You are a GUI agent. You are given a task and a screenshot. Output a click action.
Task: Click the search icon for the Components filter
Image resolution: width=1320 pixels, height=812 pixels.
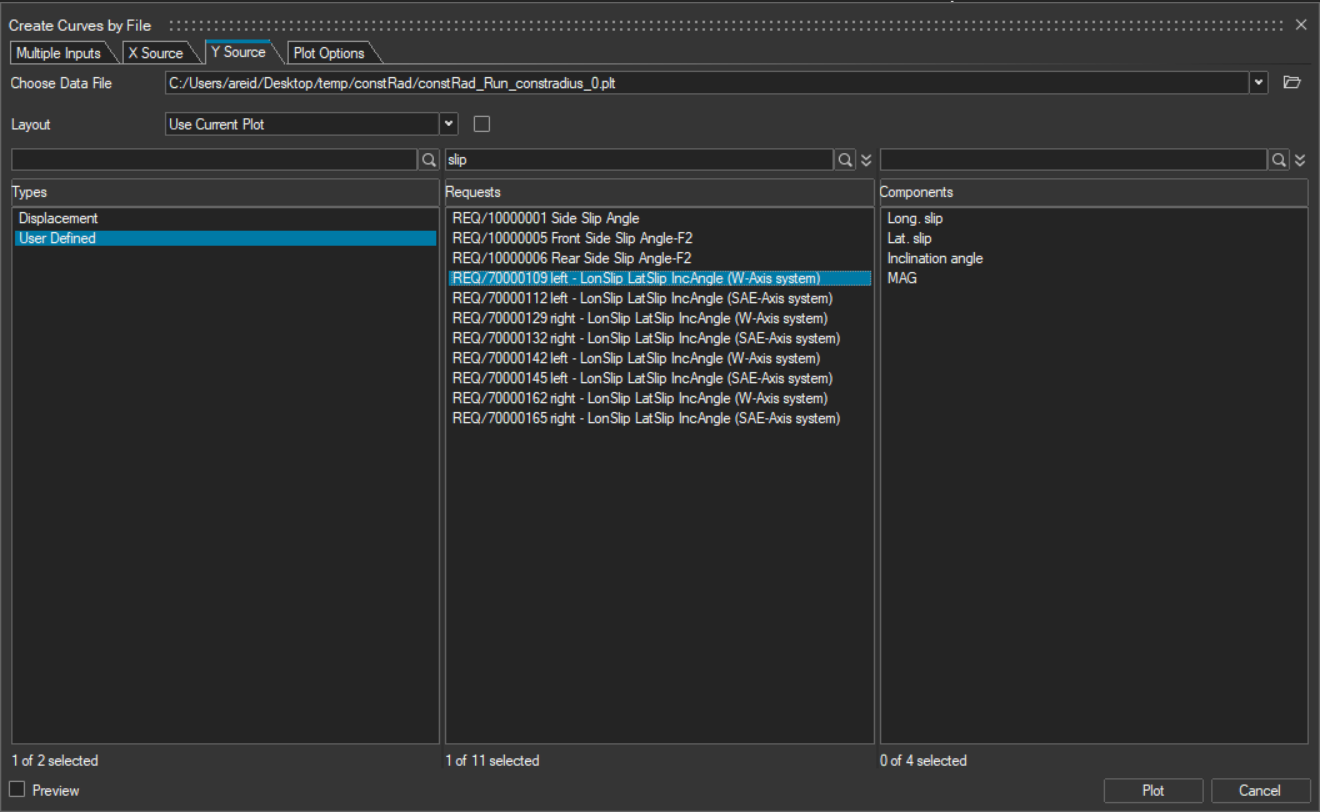[x=1279, y=159]
